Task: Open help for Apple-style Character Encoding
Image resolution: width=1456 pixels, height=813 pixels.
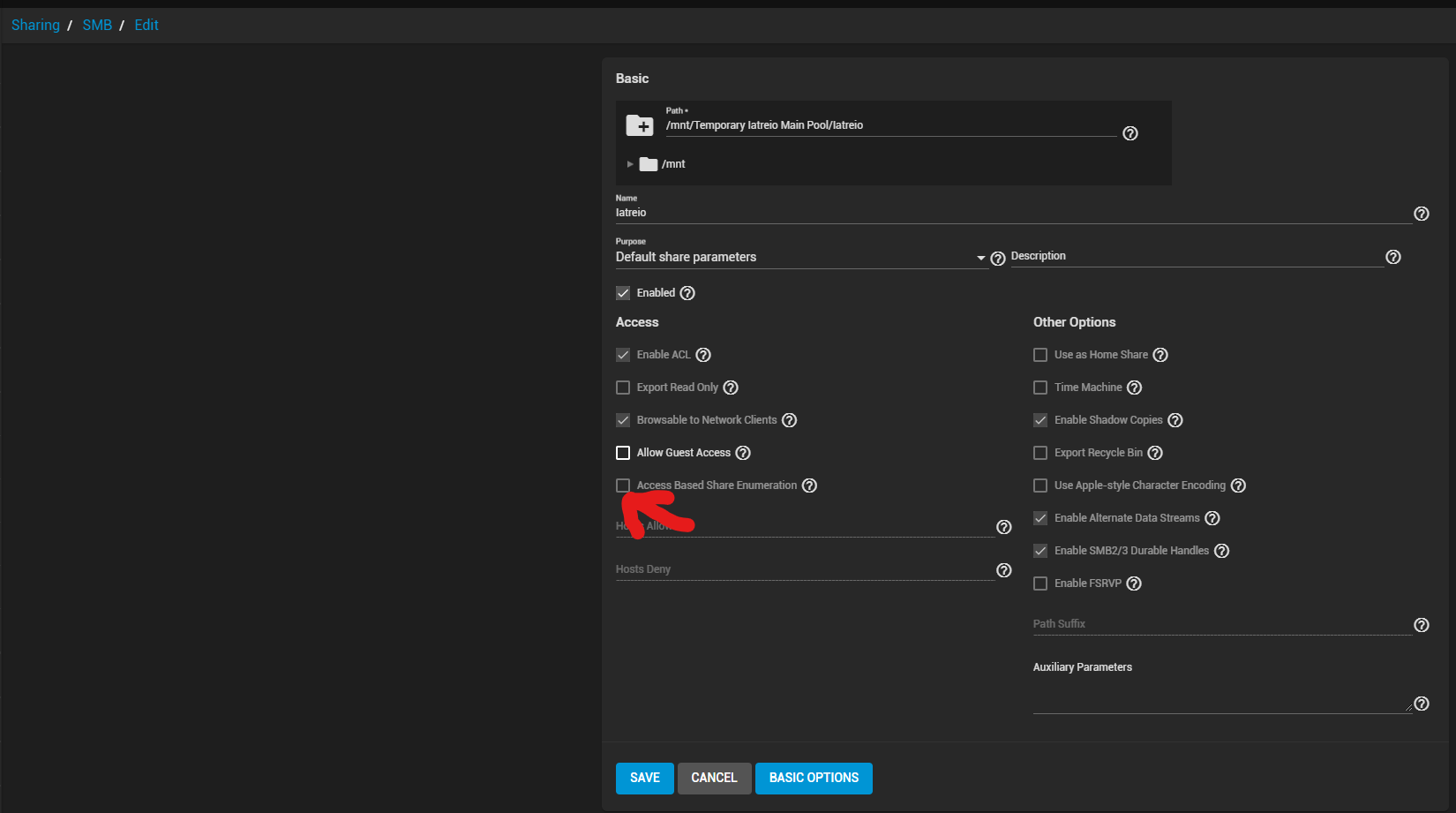Action: pos(1238,486)
